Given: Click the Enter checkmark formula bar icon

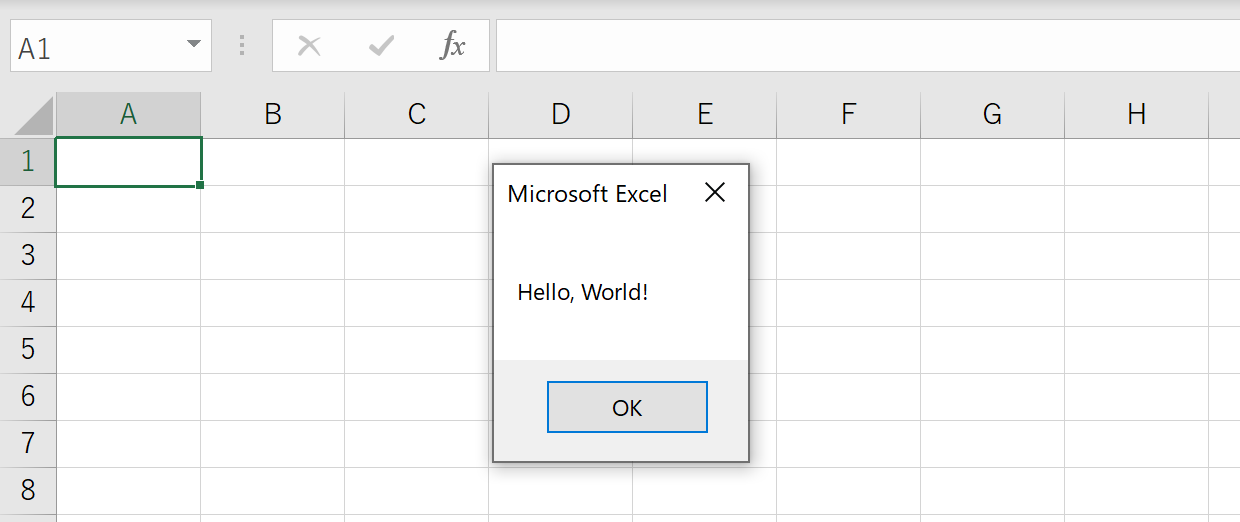Looking at the screenshot, I should coord(381,45).
